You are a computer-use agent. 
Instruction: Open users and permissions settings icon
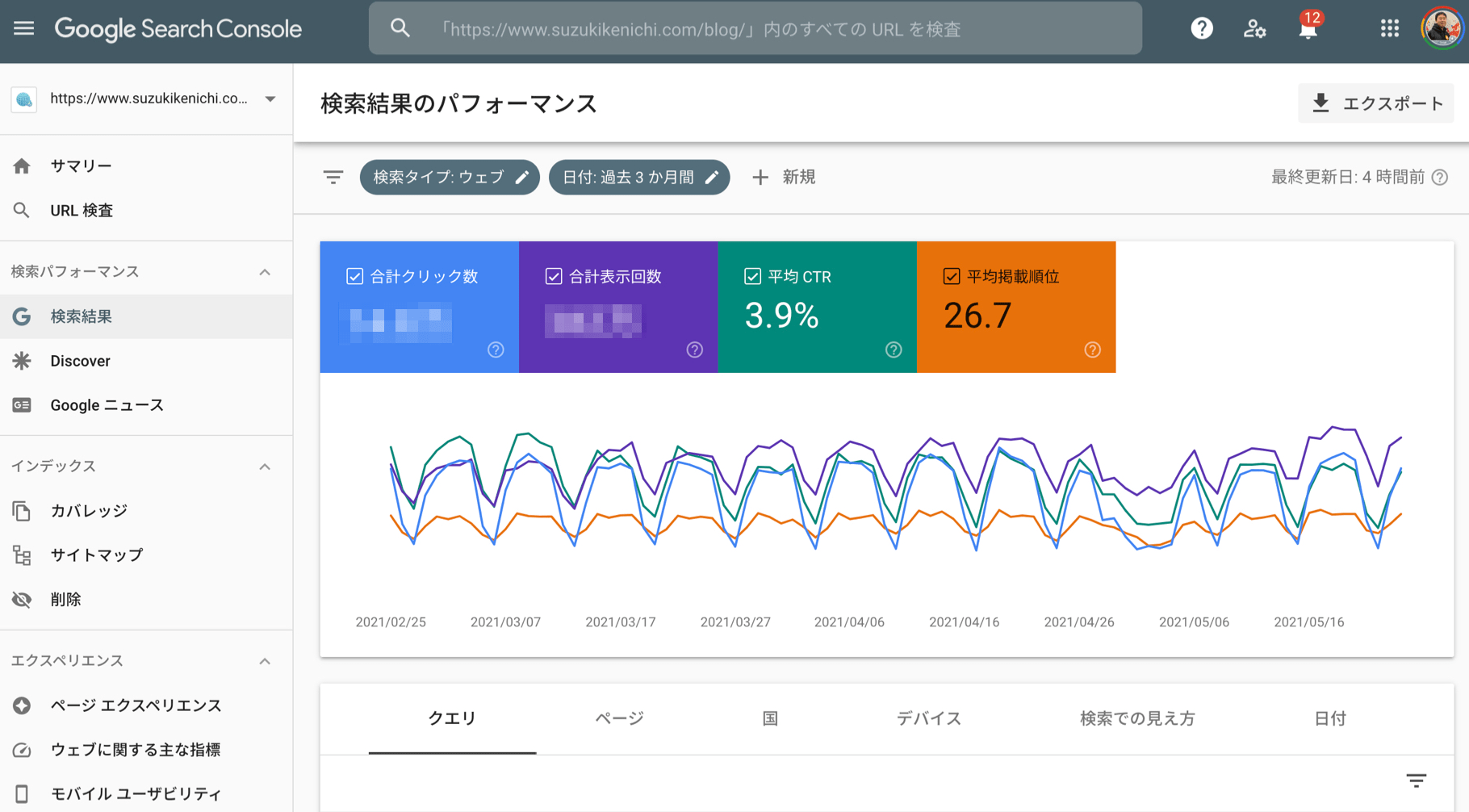(1254, 29)
